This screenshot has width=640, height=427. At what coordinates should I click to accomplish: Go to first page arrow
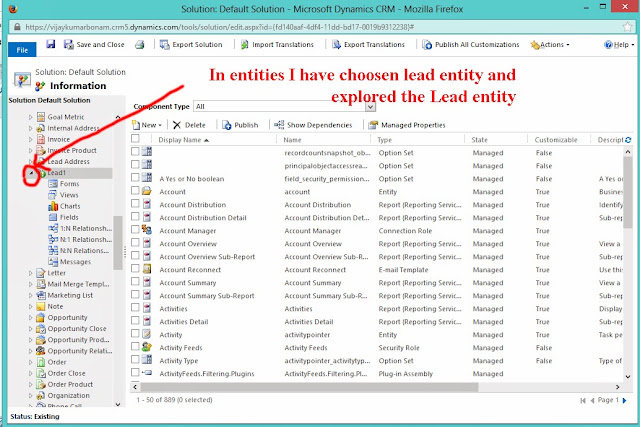[583, 400]
